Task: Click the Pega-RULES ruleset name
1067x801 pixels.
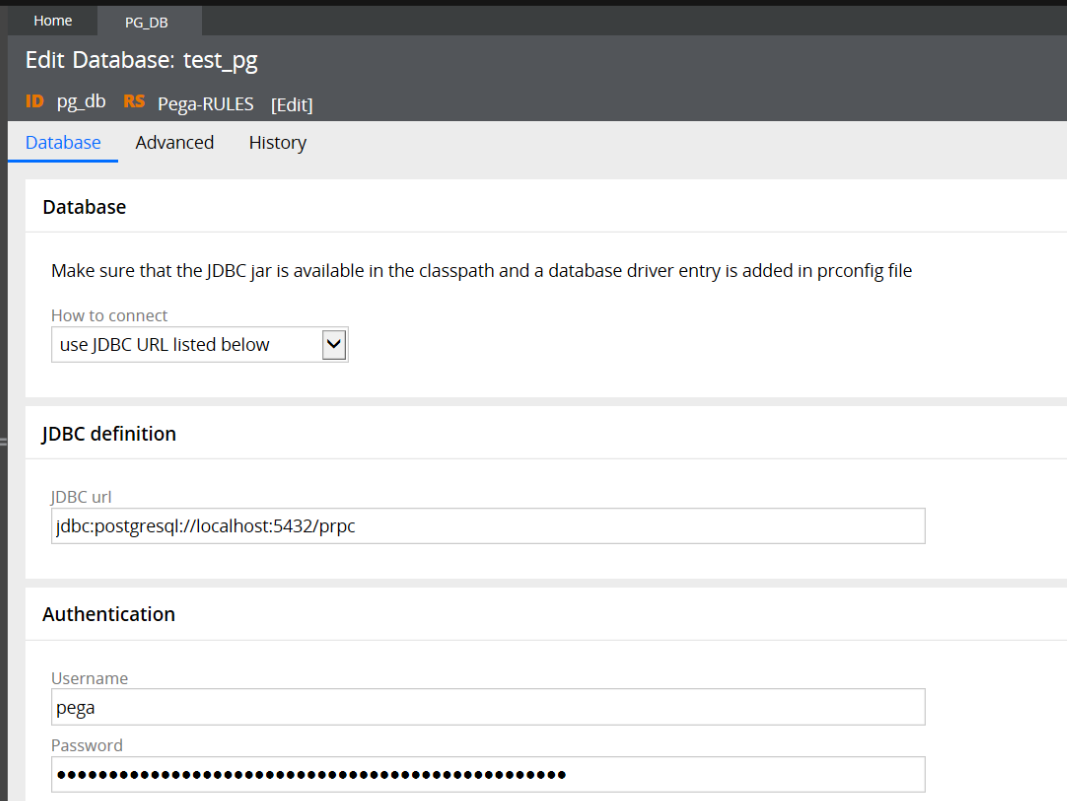Action: click(x=205, y=104)
